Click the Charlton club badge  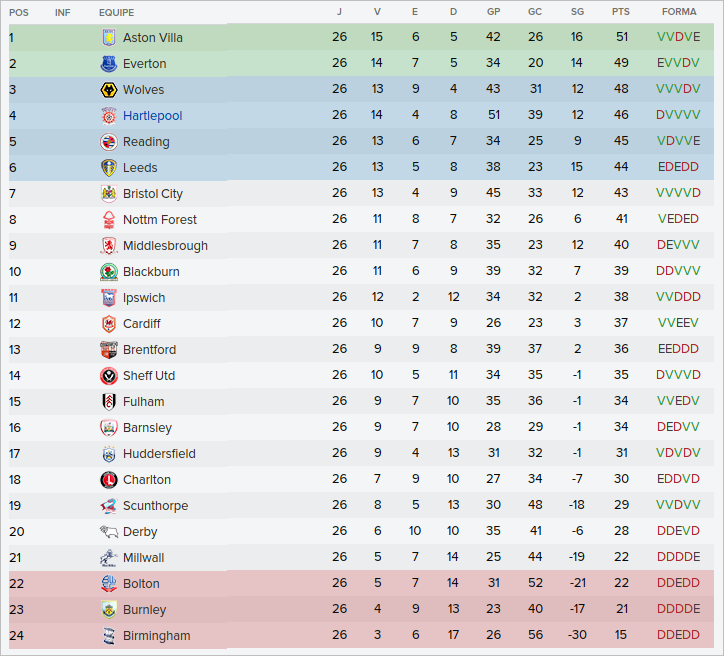(108, 480)
